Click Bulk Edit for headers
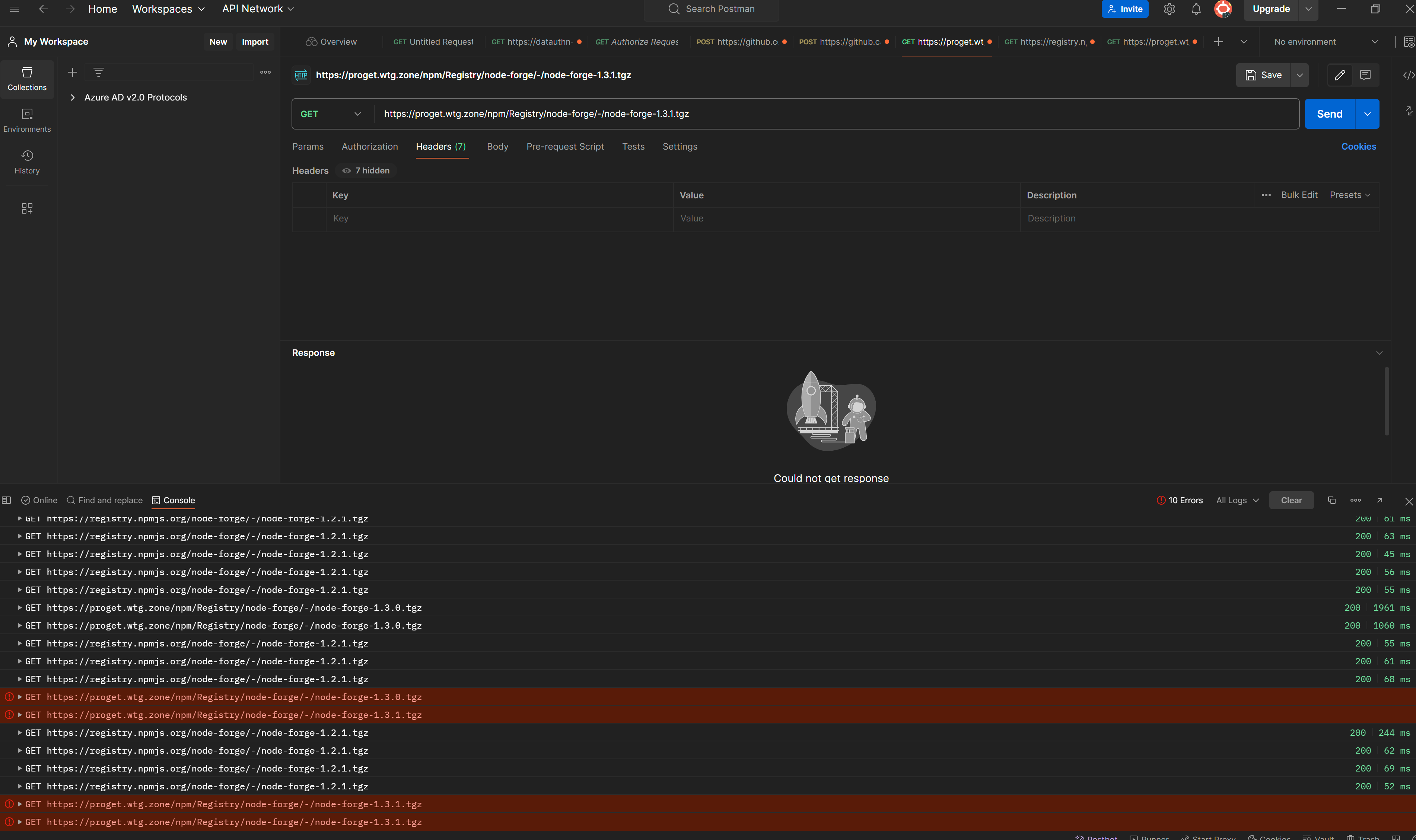This screenshot has height=840, width=1416. coord(1299,195)
